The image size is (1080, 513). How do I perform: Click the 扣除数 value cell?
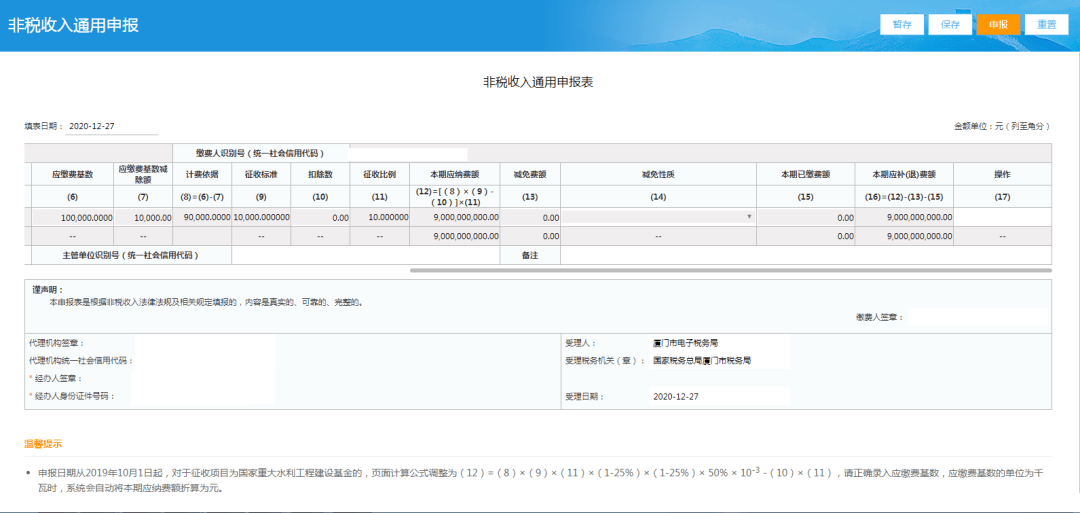(x=320, y=217)
